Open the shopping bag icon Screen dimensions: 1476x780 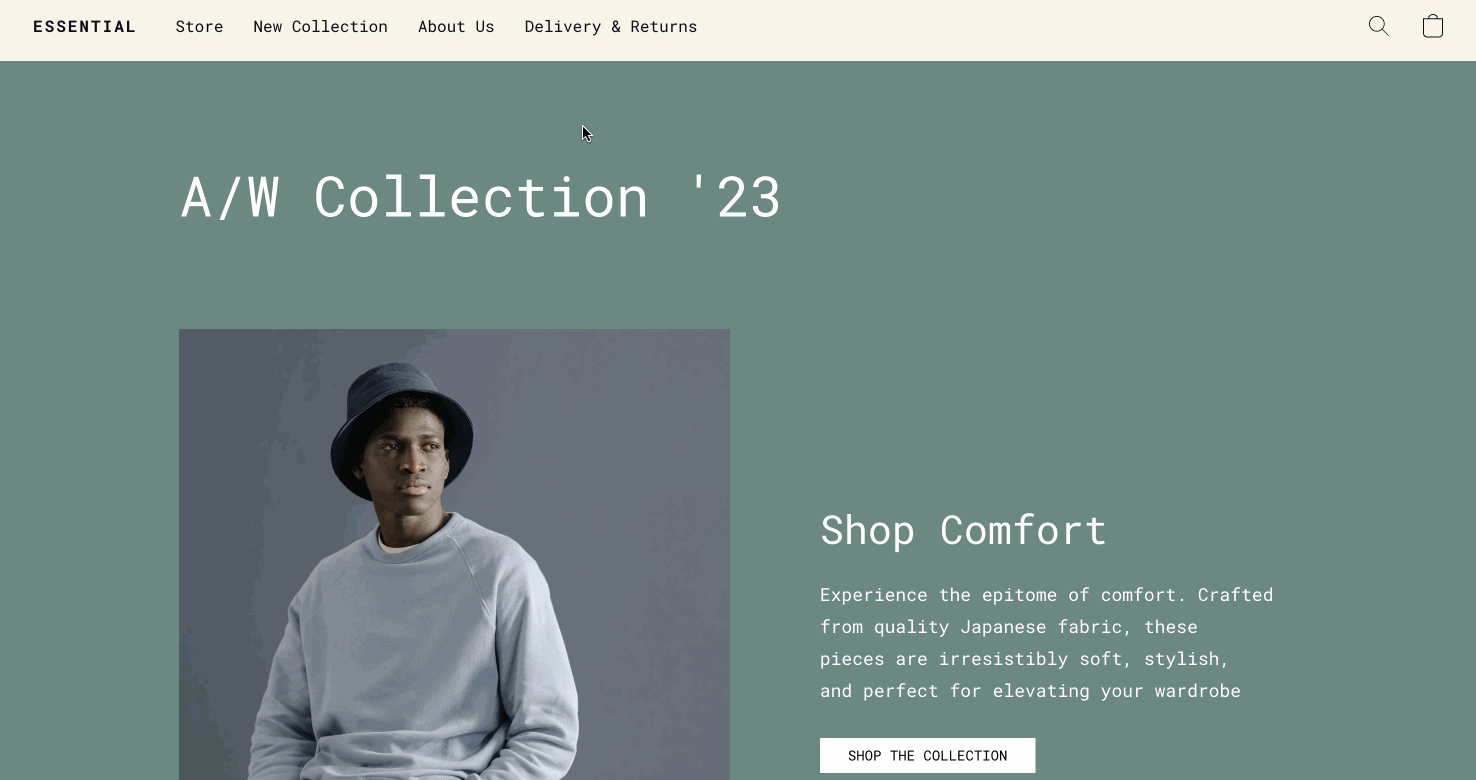click(x=1433, y=26)
